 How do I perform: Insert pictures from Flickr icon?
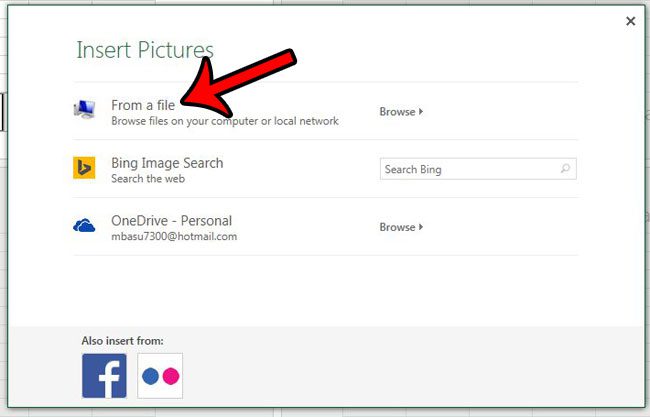point(160,375)
